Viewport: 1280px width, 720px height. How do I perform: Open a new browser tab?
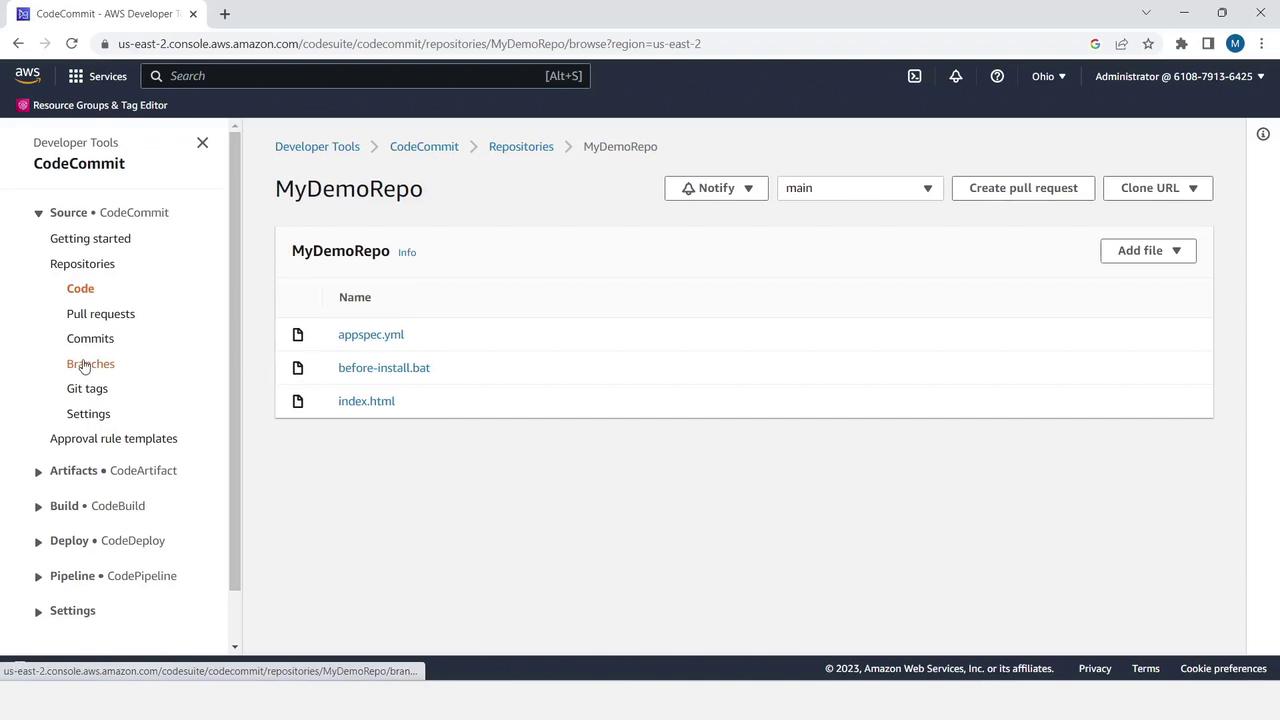[x=225, y=14]
